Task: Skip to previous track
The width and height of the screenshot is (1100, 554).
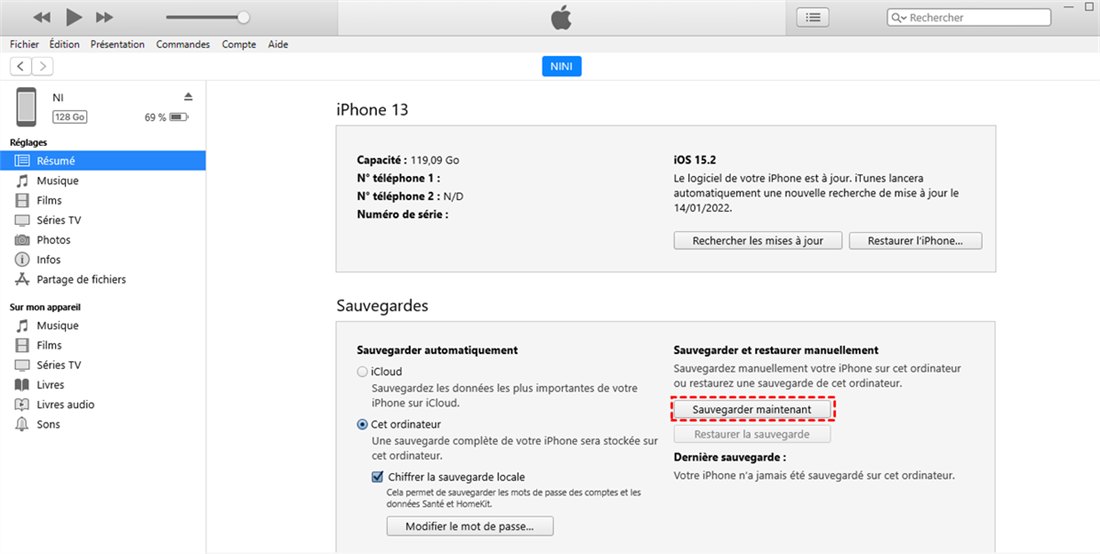Action: click(42, 17)
